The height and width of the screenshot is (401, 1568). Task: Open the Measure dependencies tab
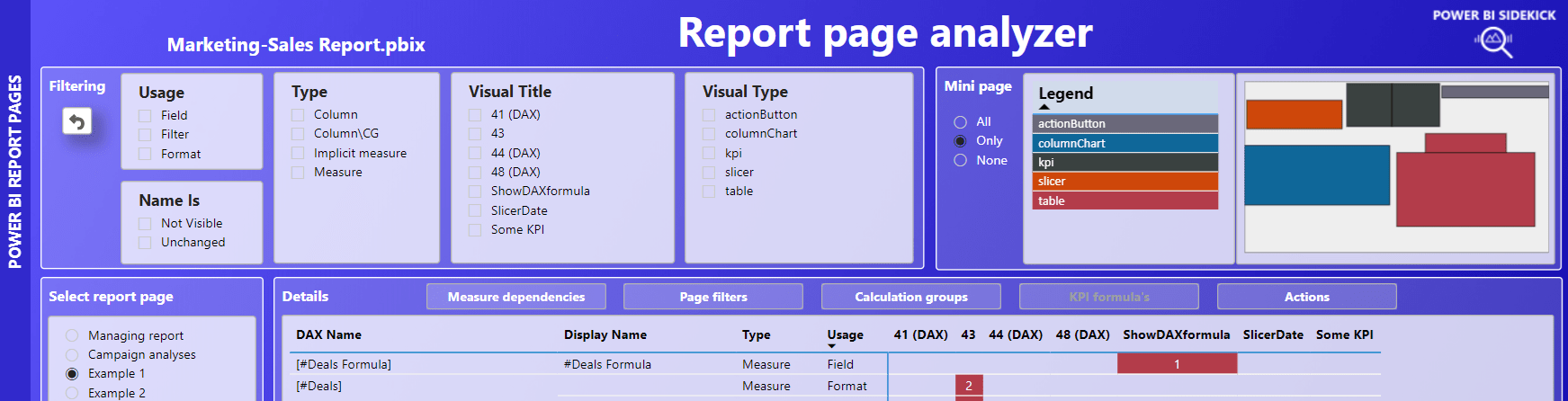pos(515,297)
